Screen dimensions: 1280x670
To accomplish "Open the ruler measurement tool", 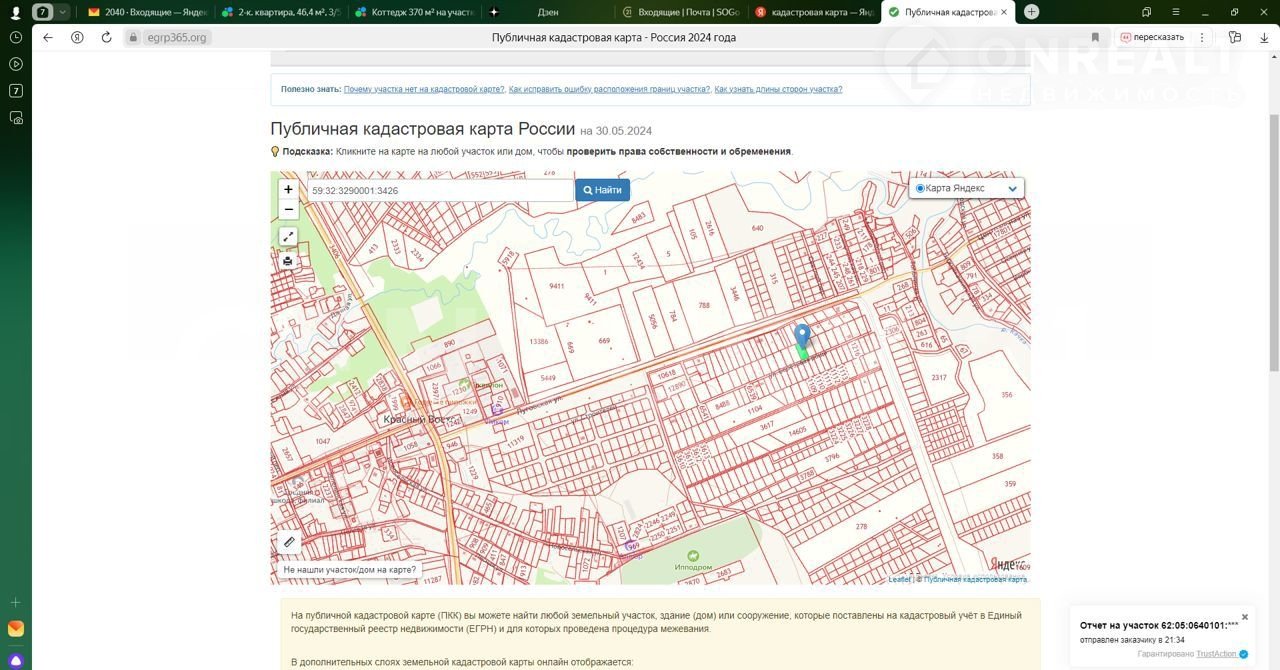I will 289,542.
